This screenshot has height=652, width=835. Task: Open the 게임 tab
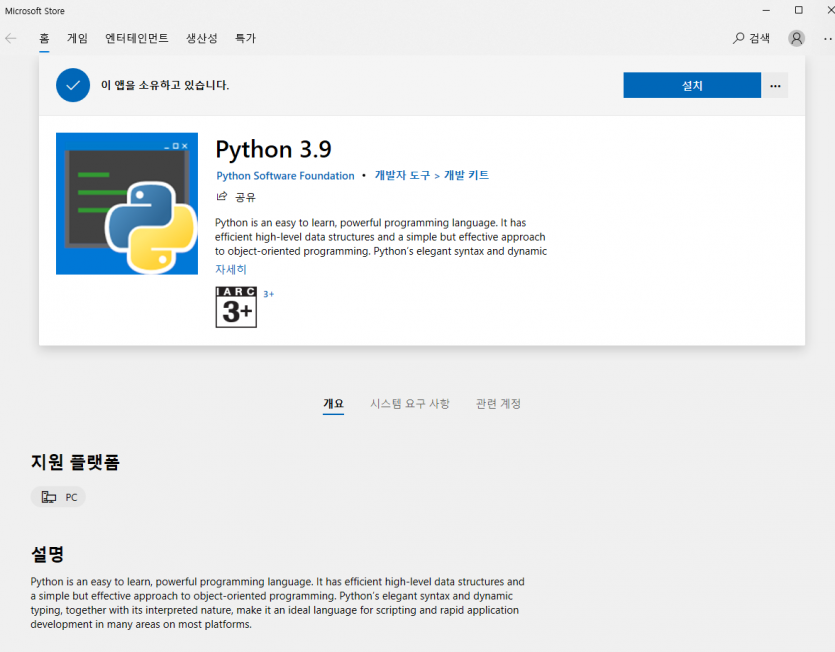click(77, 38)
